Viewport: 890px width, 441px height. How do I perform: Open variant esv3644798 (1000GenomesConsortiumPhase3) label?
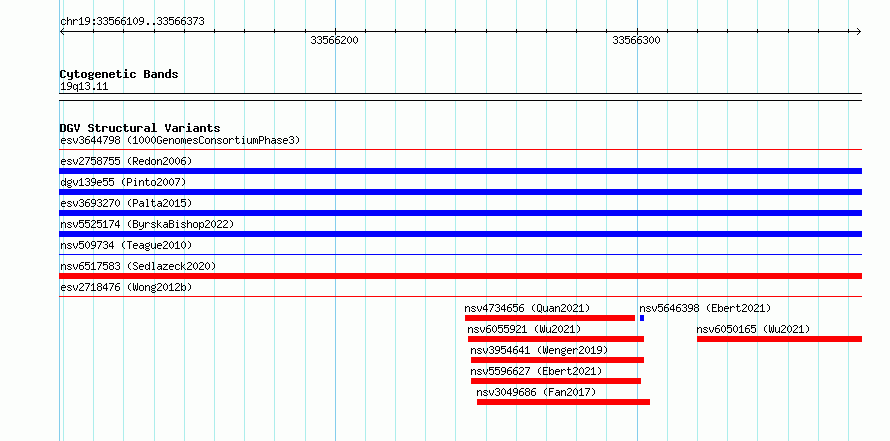180,140
